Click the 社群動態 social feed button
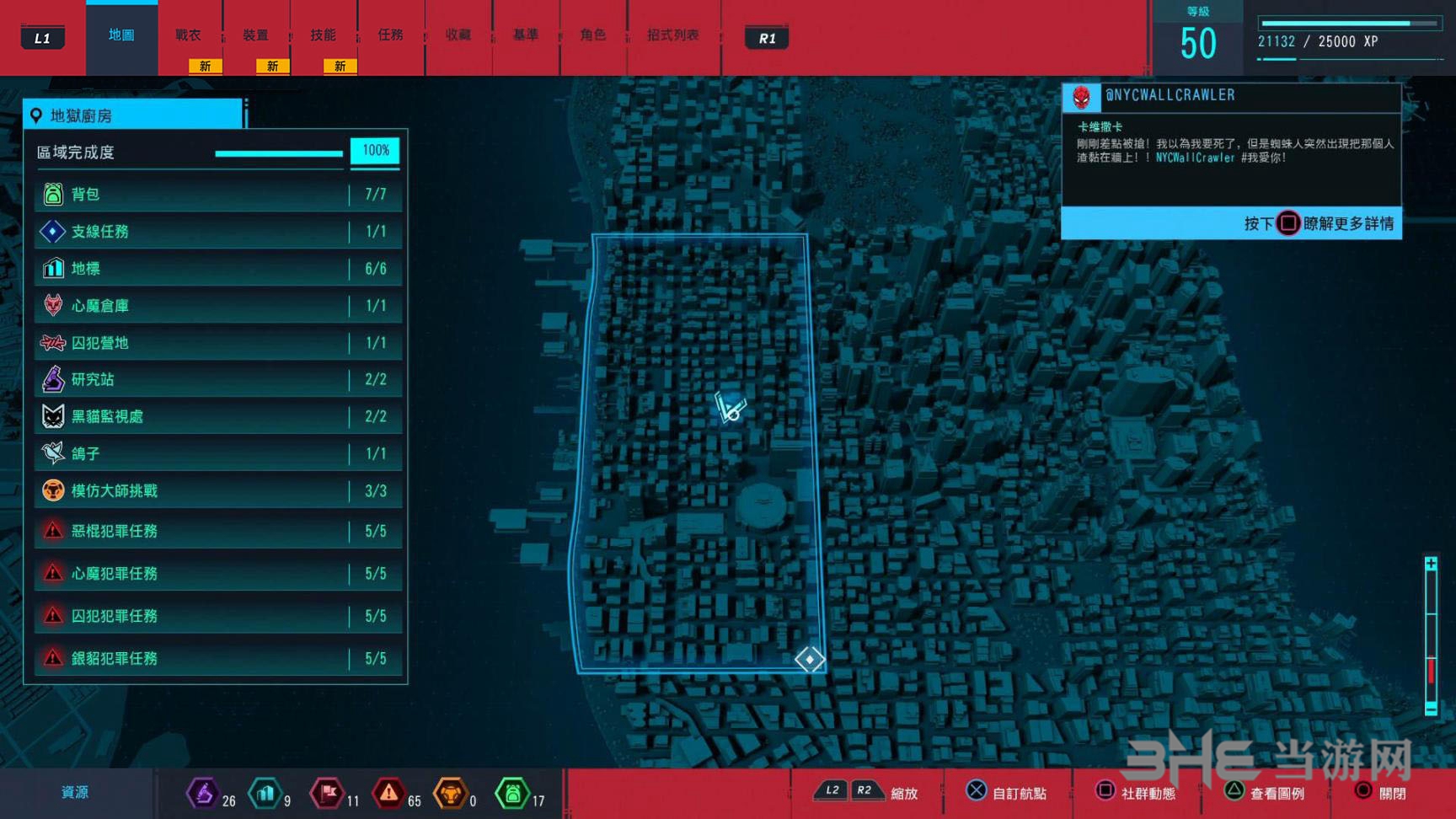Viewport: 1456px width, 819px height. click(x=1136, y=792)
